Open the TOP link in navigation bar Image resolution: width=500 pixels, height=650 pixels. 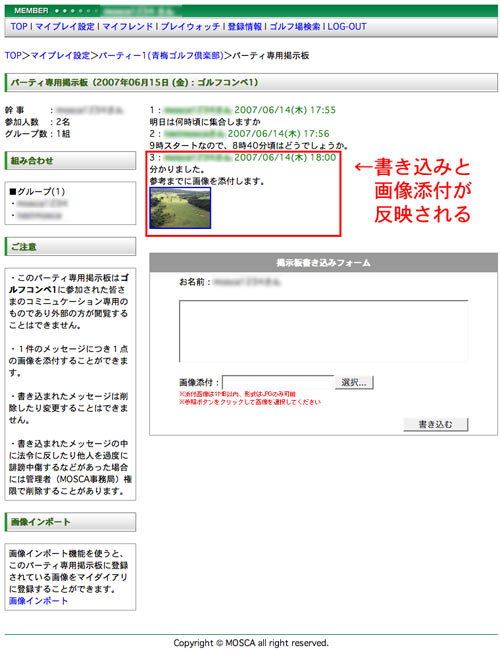pyautogui.click(x=19, y=27)
